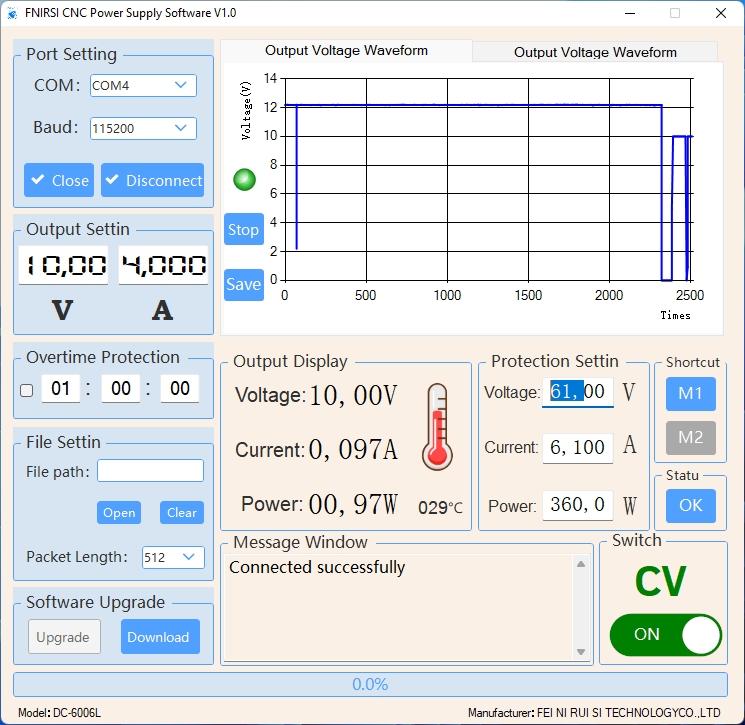Image resolution: width=745 pixels, height=725 pixels.
Task: Click the green connection status LED
Action: click(x=244, y=180)
